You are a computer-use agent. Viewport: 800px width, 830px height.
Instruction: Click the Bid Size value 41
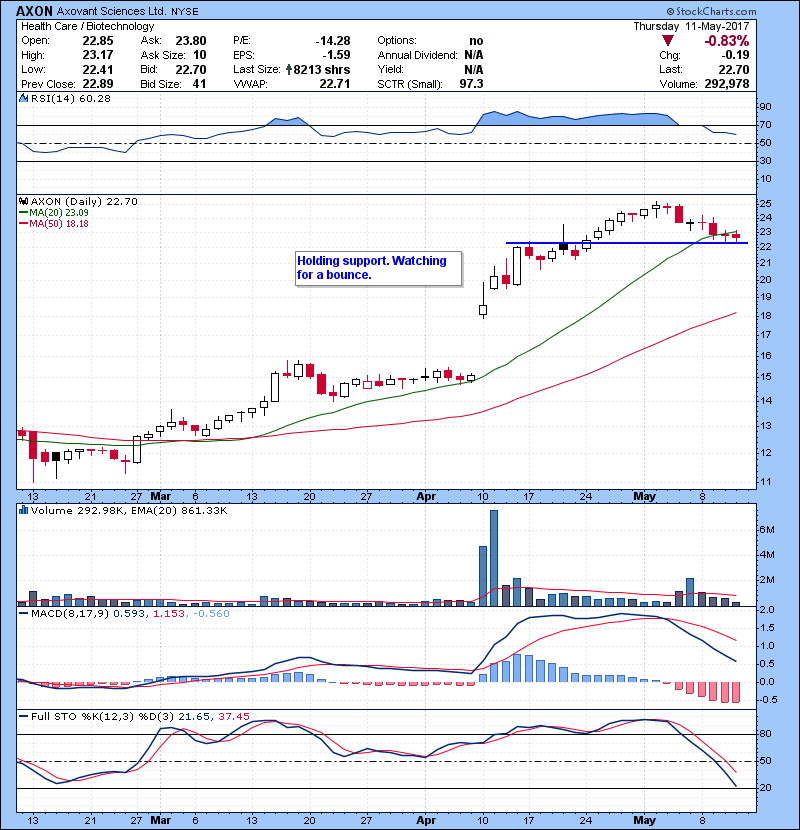coord(200,84)
